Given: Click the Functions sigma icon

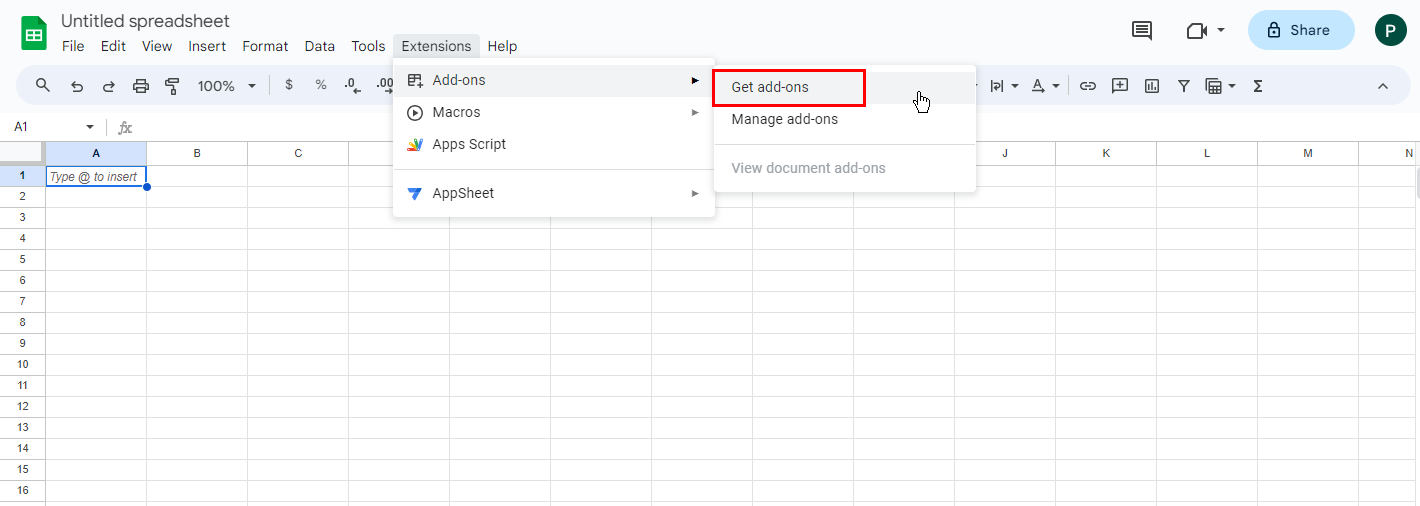Looking at the screenshot, I should tap(1258, 86).
